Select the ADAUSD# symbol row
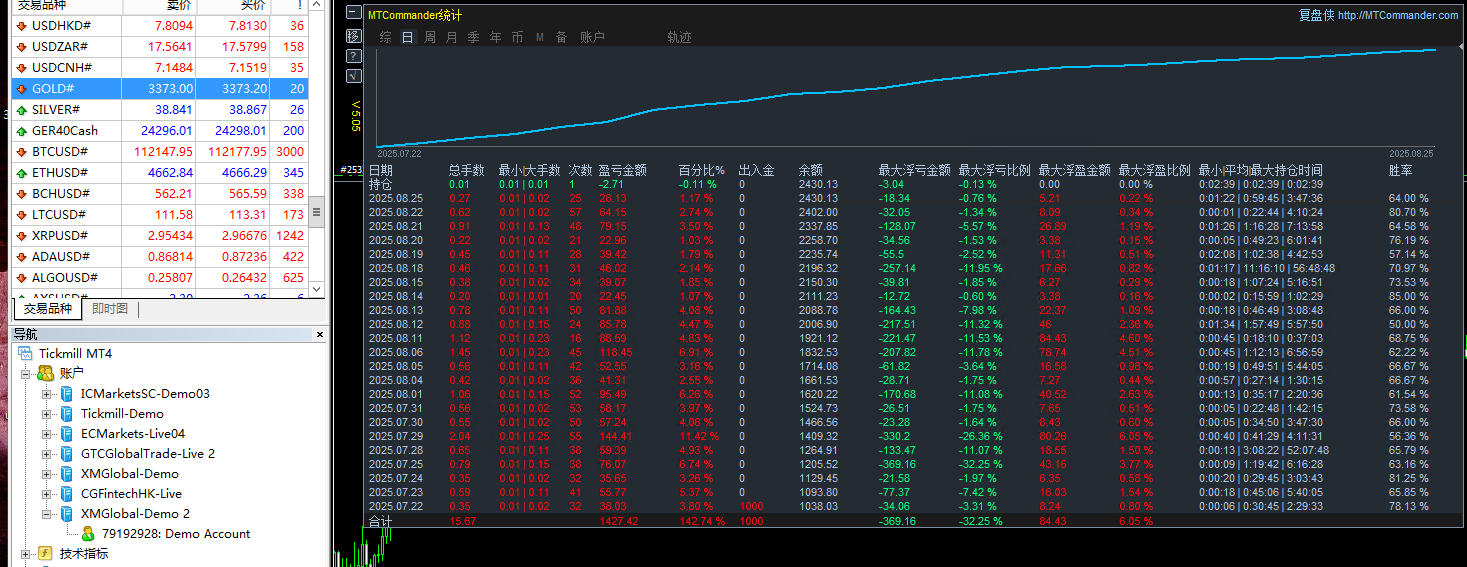 click(160, 257)
